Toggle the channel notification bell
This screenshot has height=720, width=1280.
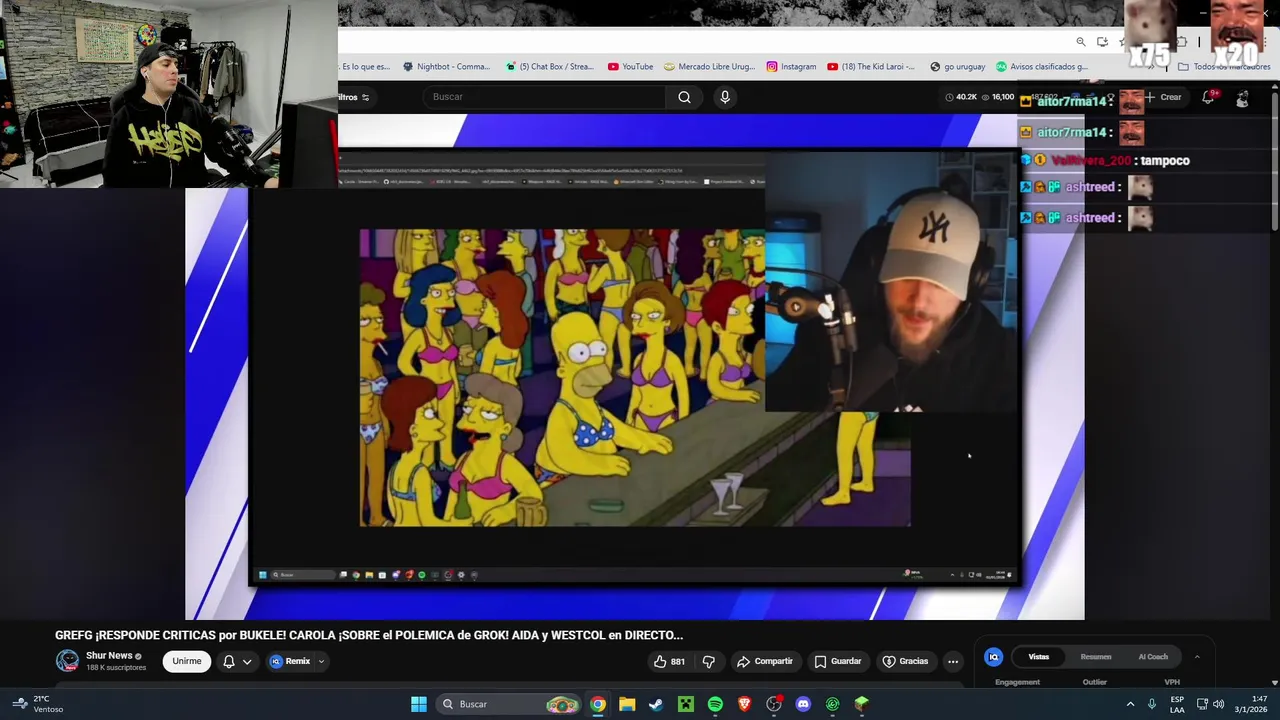[x=229, y=661]
